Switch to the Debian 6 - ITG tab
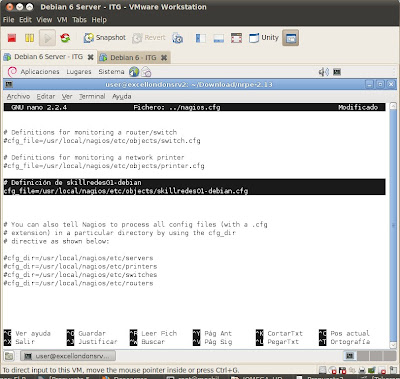 pyautogui.click(x=133, y=58)
